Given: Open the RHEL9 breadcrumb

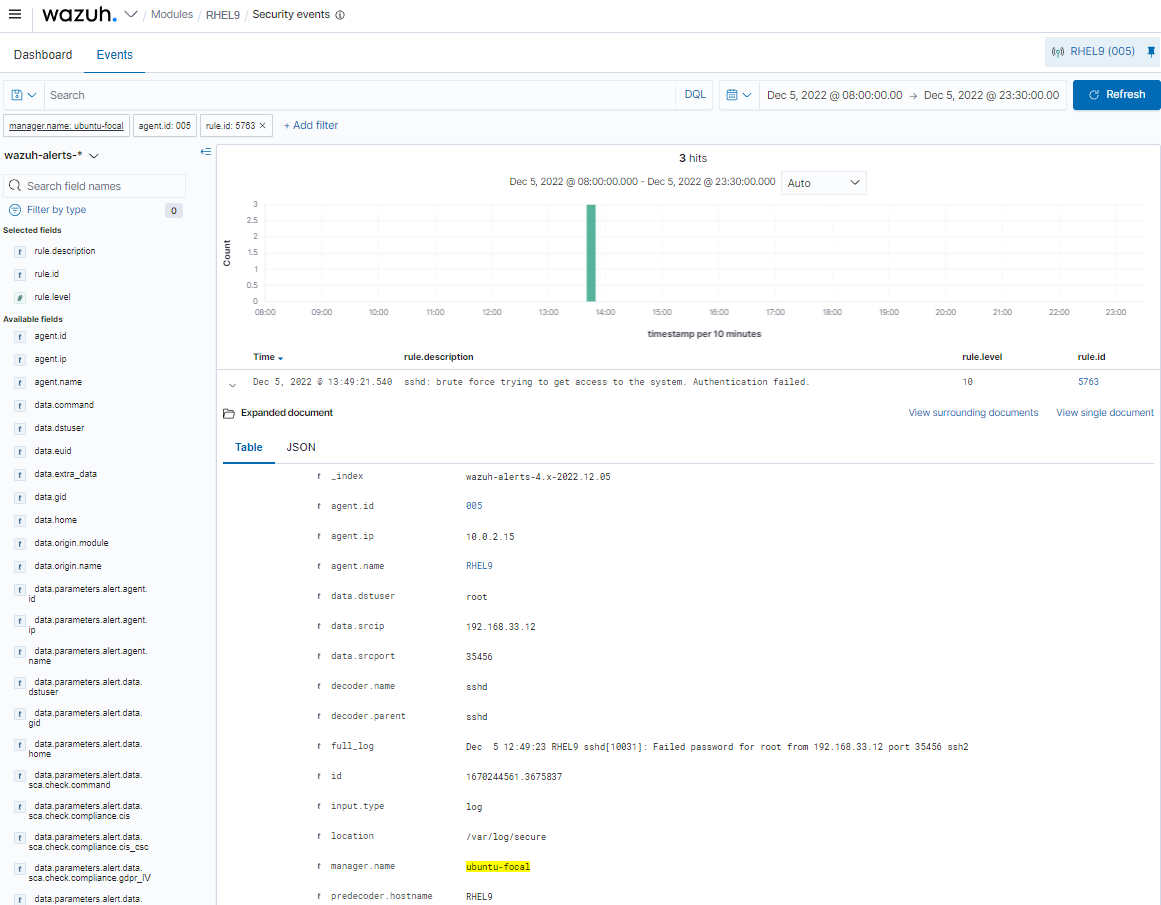Looking at the screenshot, I should pyautogui.click(x=223, y=15).
